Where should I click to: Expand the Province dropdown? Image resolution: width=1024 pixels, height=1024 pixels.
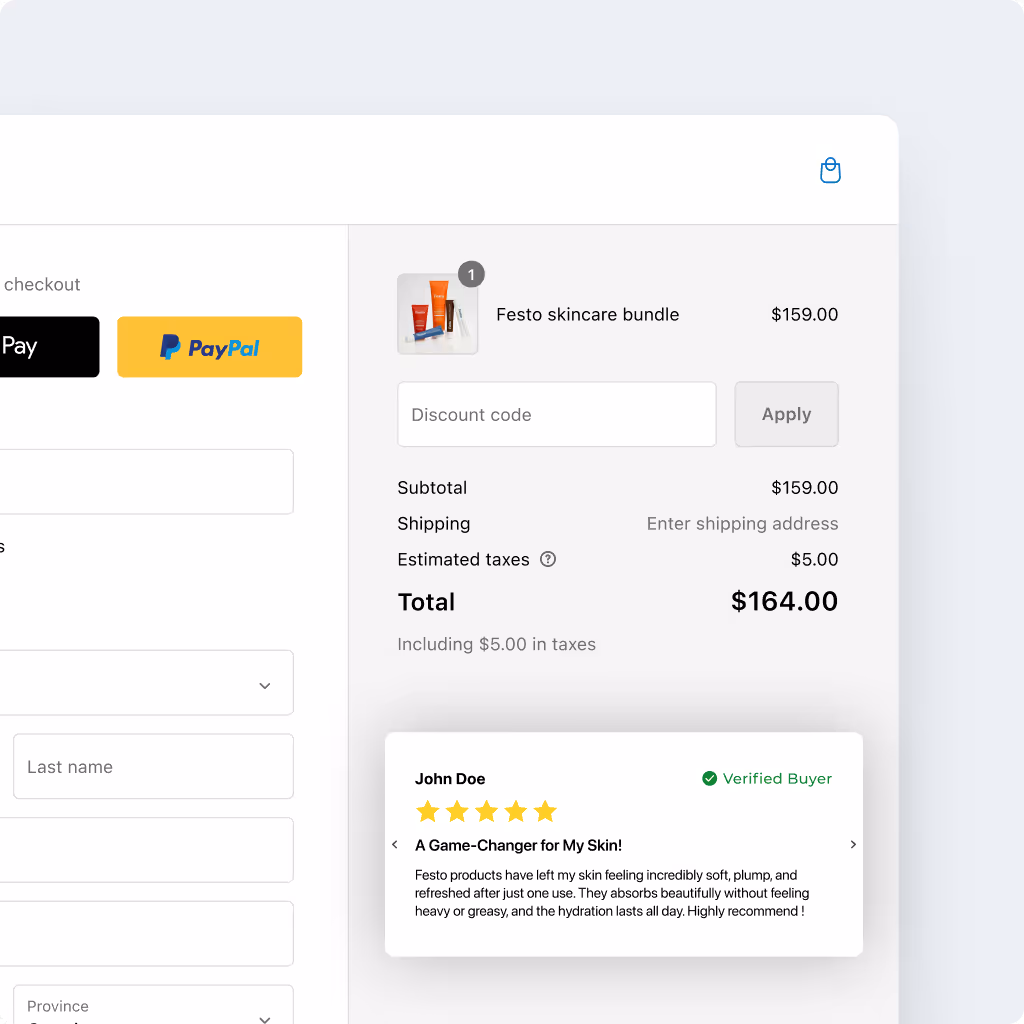(153, 1004)
